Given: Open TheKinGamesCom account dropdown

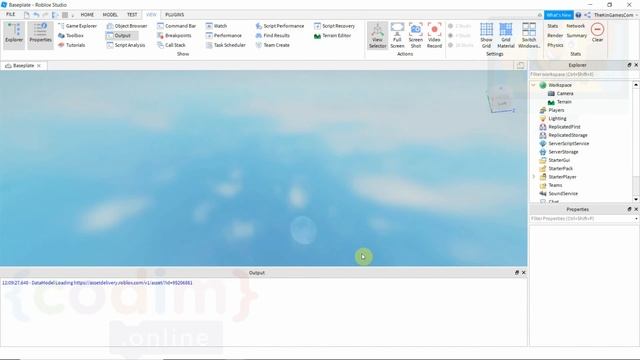Looking at the screenshot, I should tap(616, 15).
